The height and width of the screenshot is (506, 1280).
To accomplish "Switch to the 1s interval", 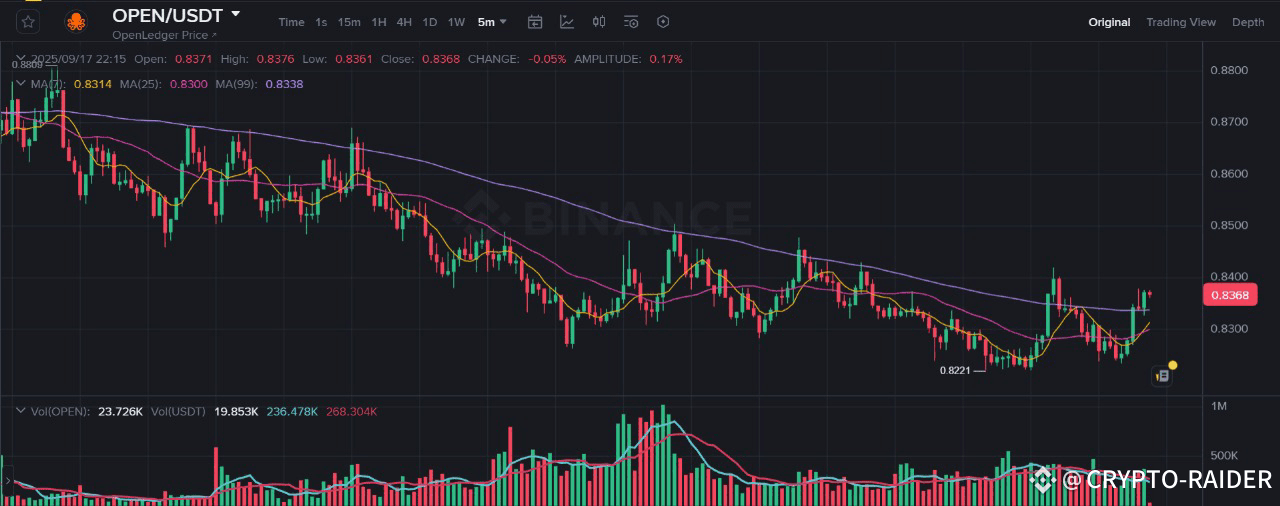I will [x=321, y=22].
